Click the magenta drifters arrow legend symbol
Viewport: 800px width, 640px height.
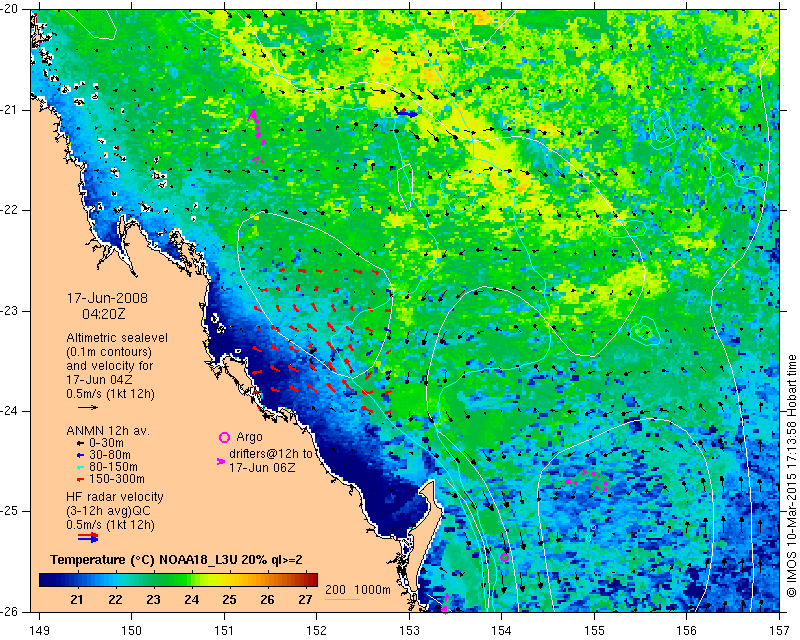pyautogui.click(x=221, y=461)
